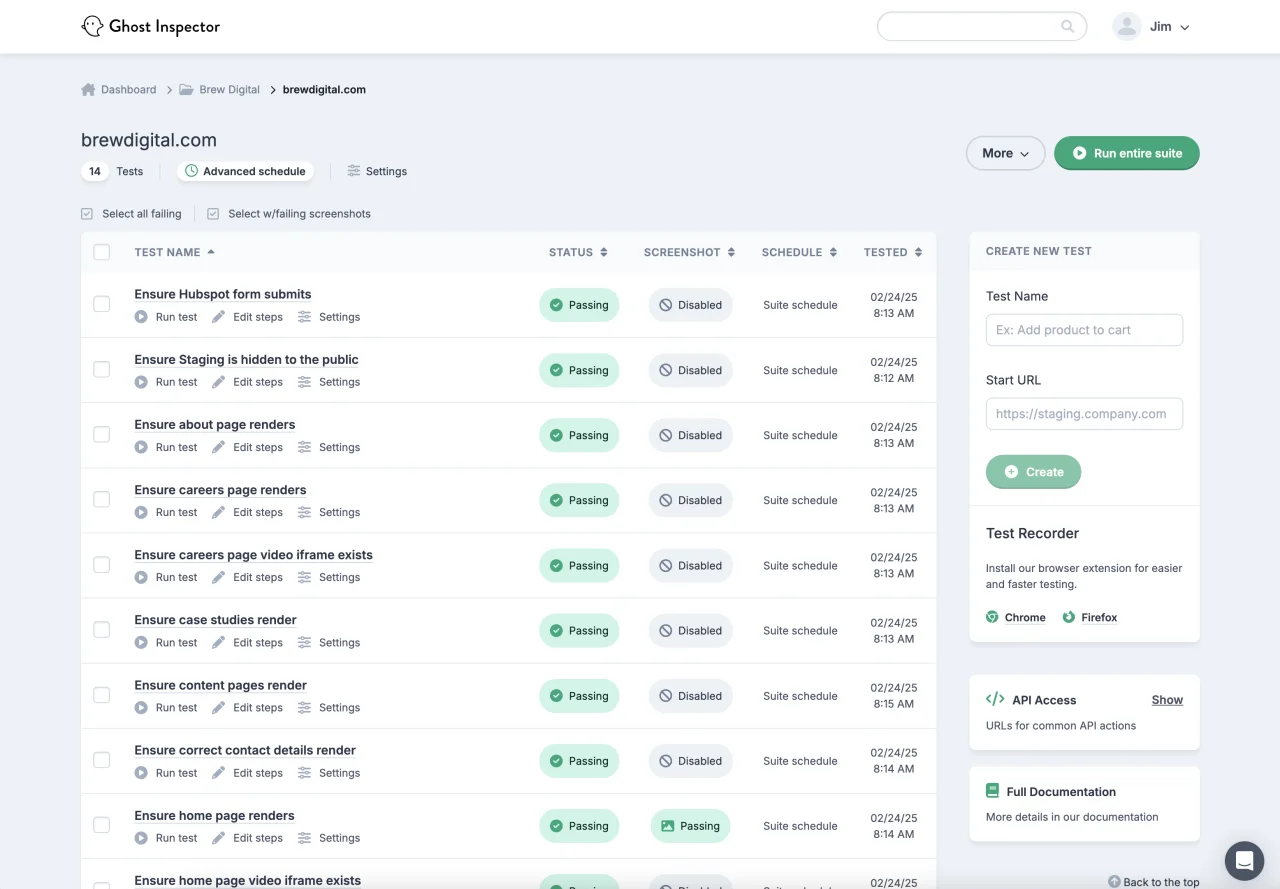Image resolution: width=1280 pixels, height=889 pixels.
Task: Check the Select all failing checkbox
Action: [87, 214]
